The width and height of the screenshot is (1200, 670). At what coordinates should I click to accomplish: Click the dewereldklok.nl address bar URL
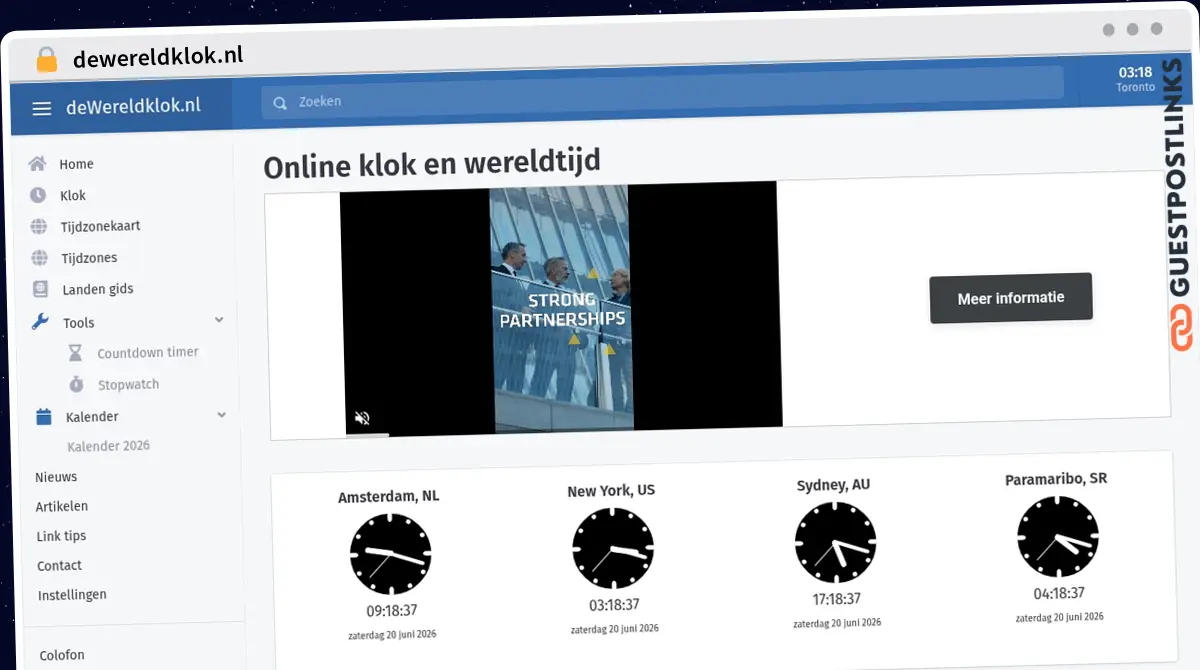click(158, 56)
